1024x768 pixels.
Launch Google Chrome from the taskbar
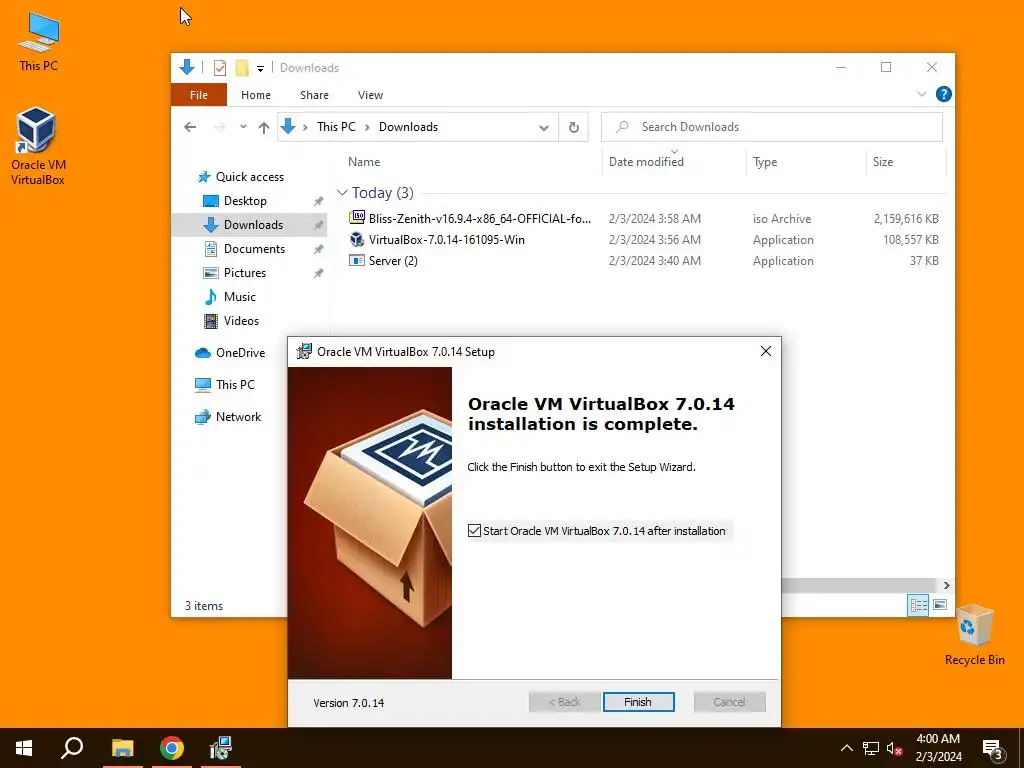(x=172, y=748)
